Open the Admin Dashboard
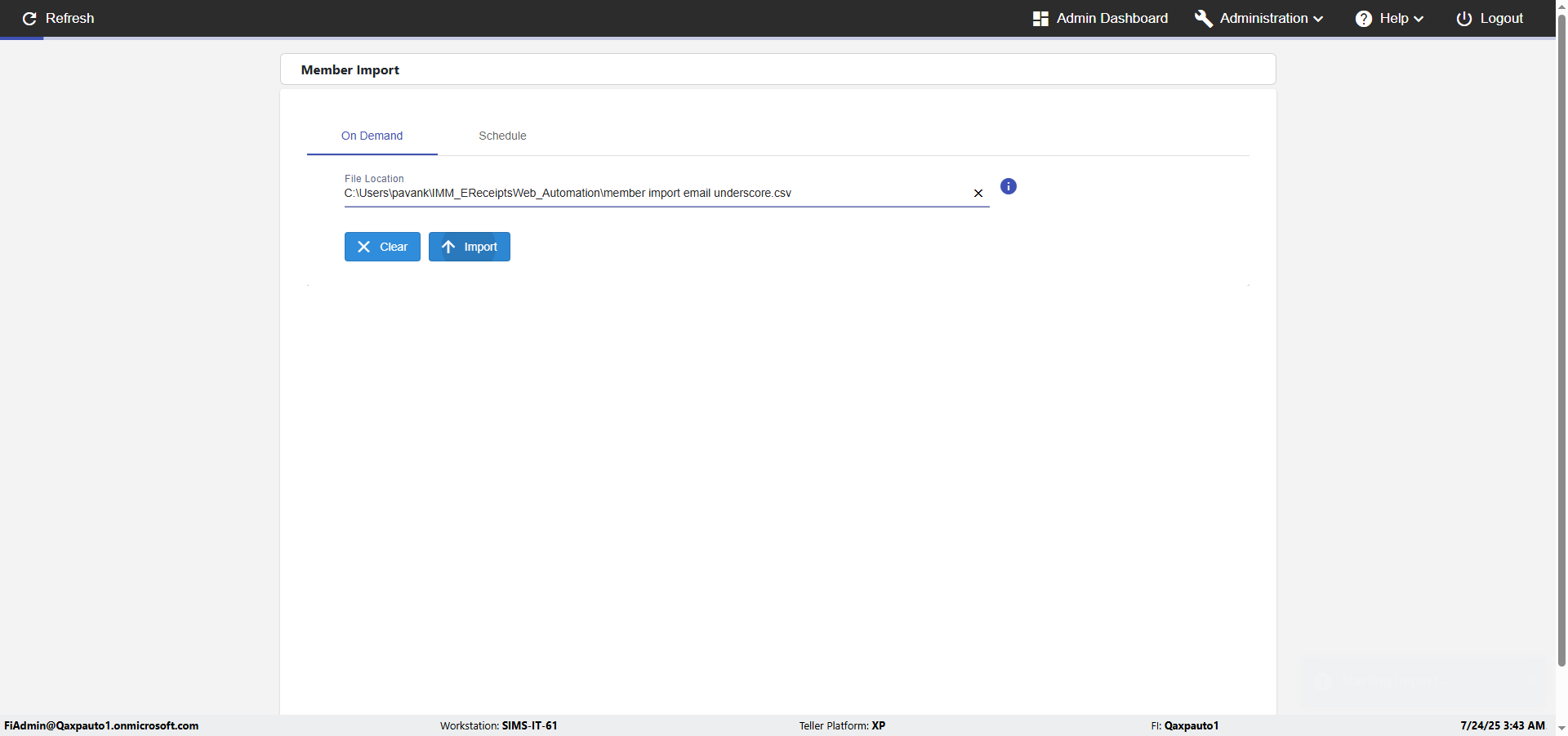 1100,18
